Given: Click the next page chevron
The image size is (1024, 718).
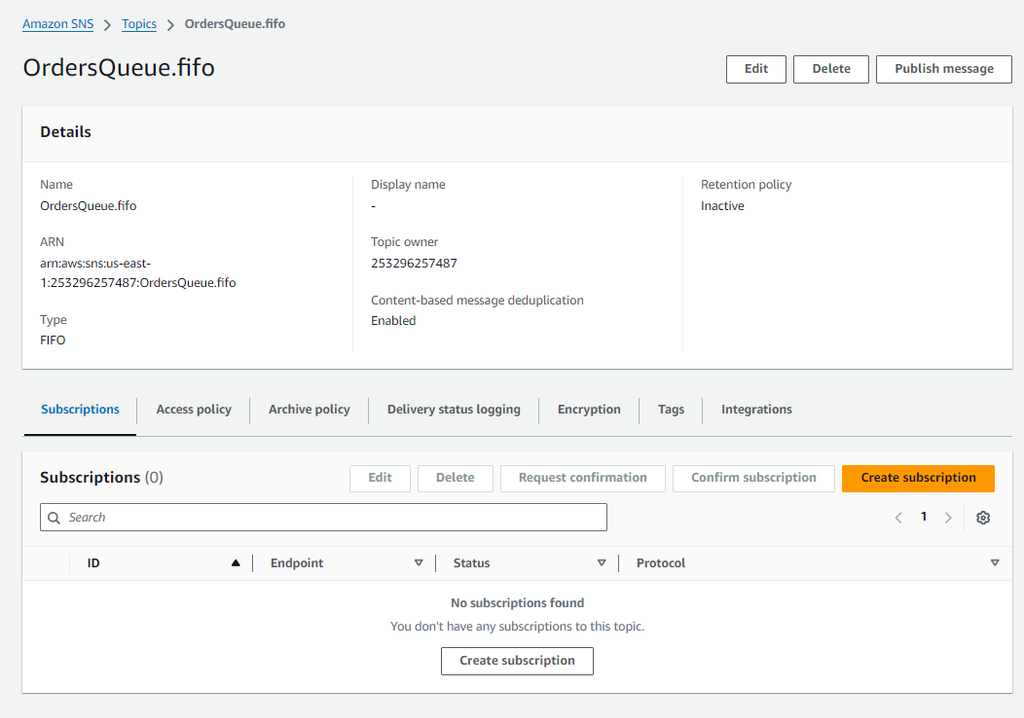Looking at the screenshot, I should pyautogui.click(x=948, y=517).
